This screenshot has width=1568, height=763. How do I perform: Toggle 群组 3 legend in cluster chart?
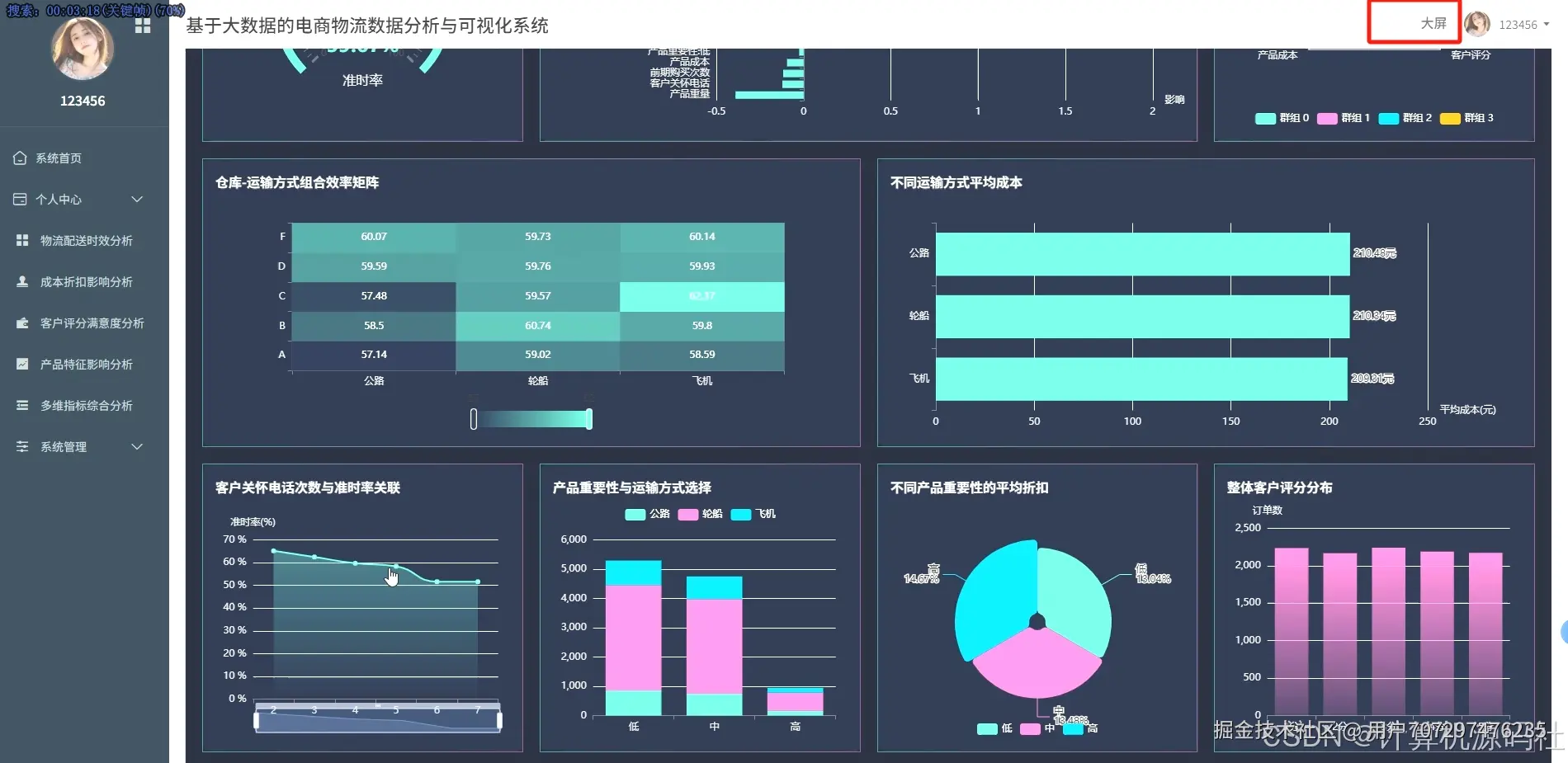click(1466, 118)
